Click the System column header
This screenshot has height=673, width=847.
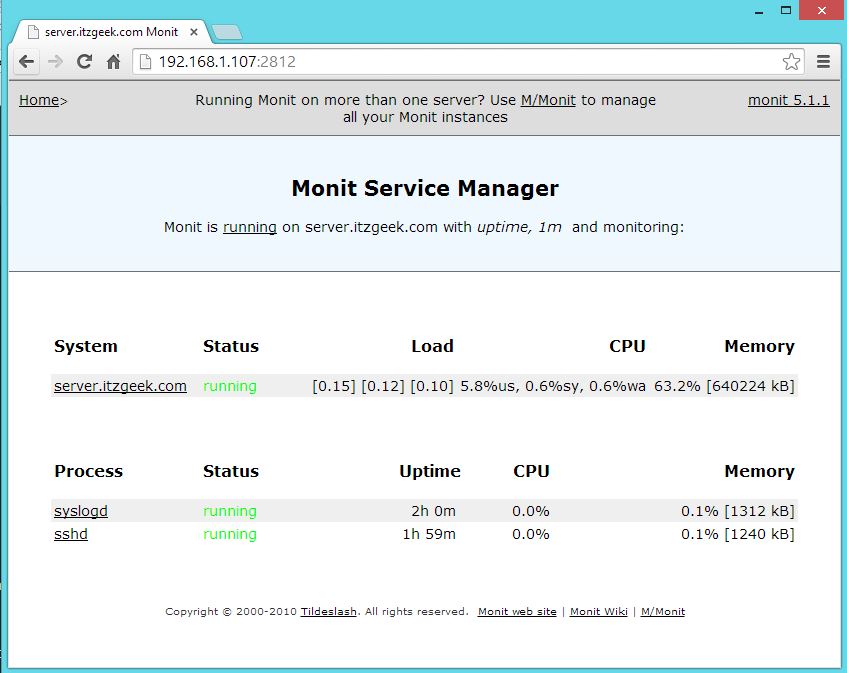(86, 346)
